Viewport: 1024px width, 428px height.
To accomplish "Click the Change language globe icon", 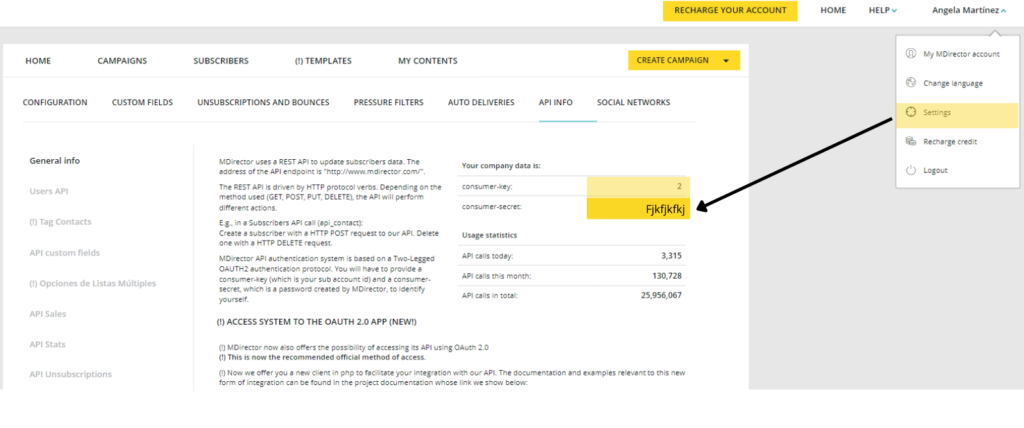I will tap(911, 83).
